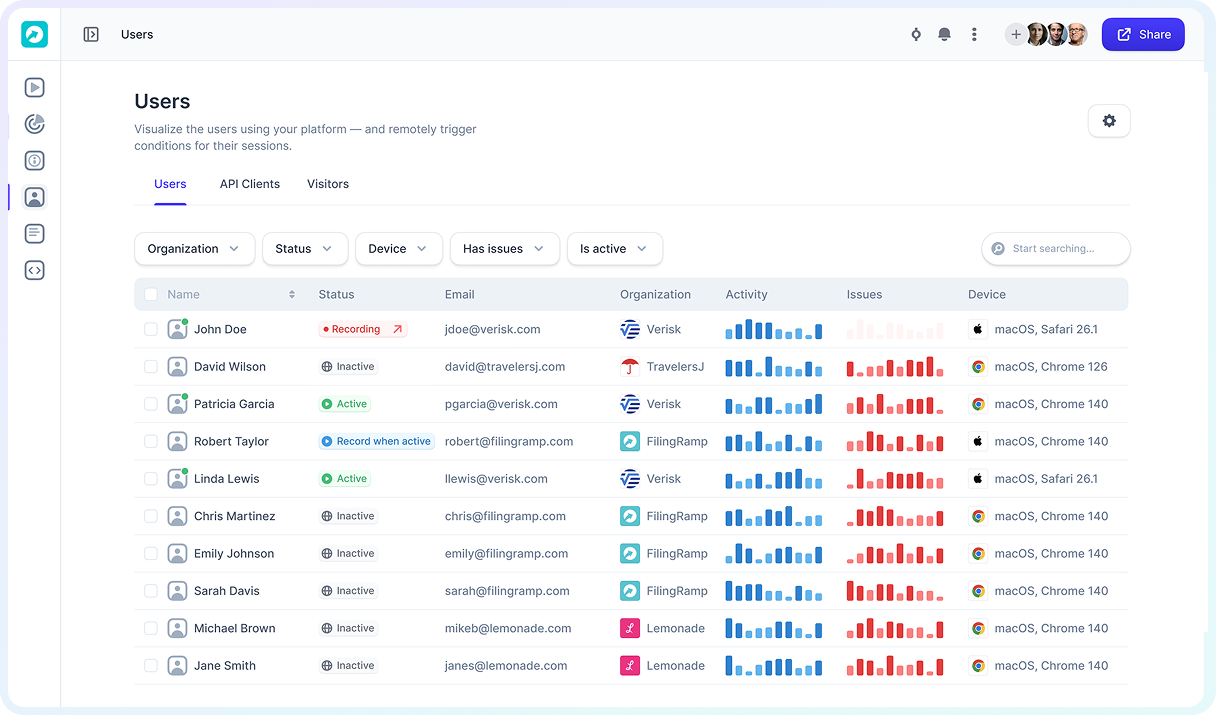This screenshot has width=1216, height=715.
Task: Expand the Has issues filter
Action: [x=504, y=248]
